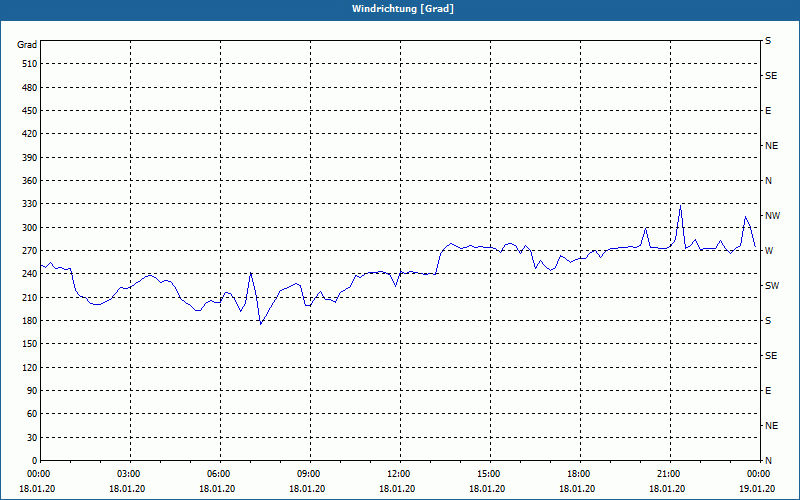This screenshot has width=800, height=500.
Task: Select the 18.01.20 date under 12:00
Action: pos(397,489)
